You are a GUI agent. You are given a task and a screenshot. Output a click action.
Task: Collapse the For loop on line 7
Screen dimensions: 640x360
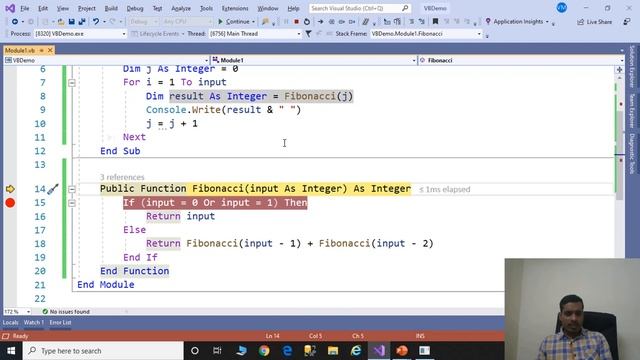pyautogui.click(x=72, y=83)
